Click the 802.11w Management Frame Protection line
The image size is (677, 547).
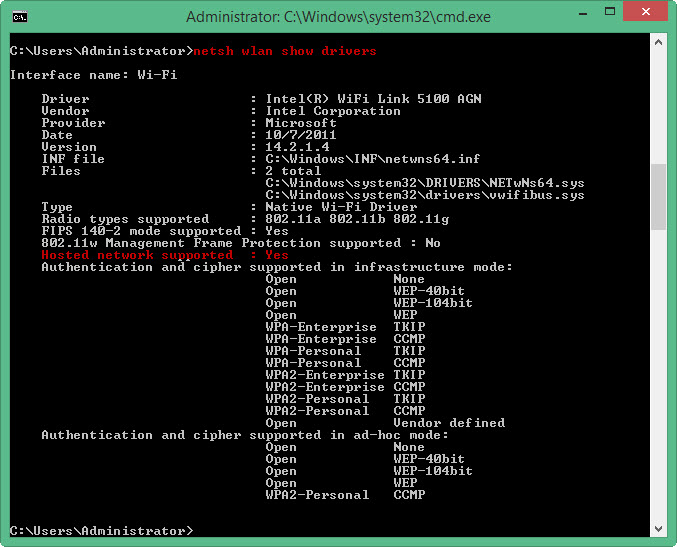point(241,243)
